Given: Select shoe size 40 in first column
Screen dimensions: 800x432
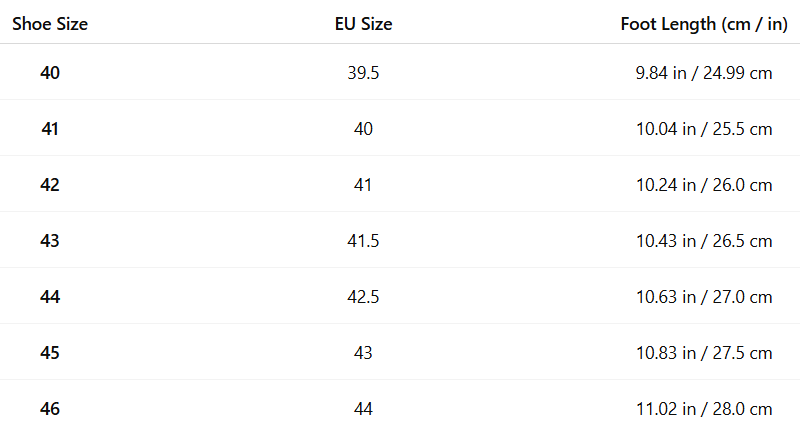Looking at the screenshot, I should 50,73.
